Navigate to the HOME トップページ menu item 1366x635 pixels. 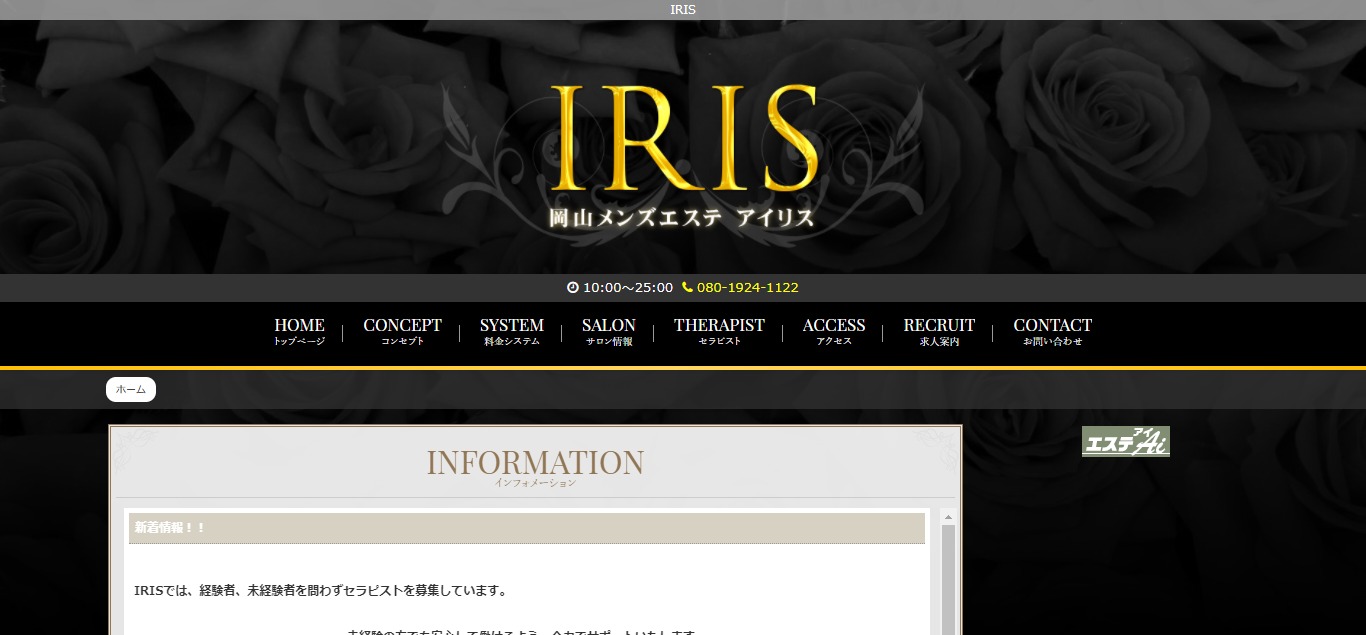click(x=298, y=331)
